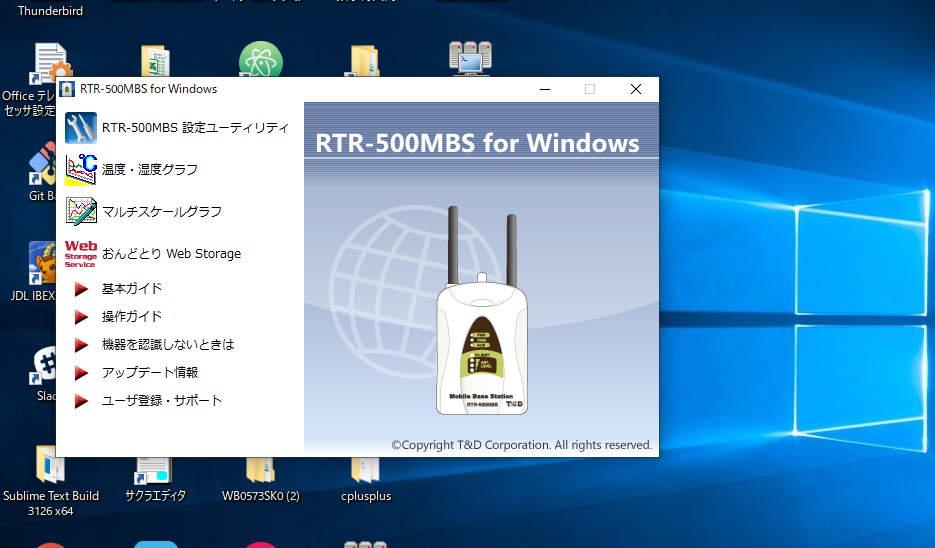Open おんどとり Web Storage text link
Image resolution: width=935 pixels, height=548 pixels.
point(171,253)
